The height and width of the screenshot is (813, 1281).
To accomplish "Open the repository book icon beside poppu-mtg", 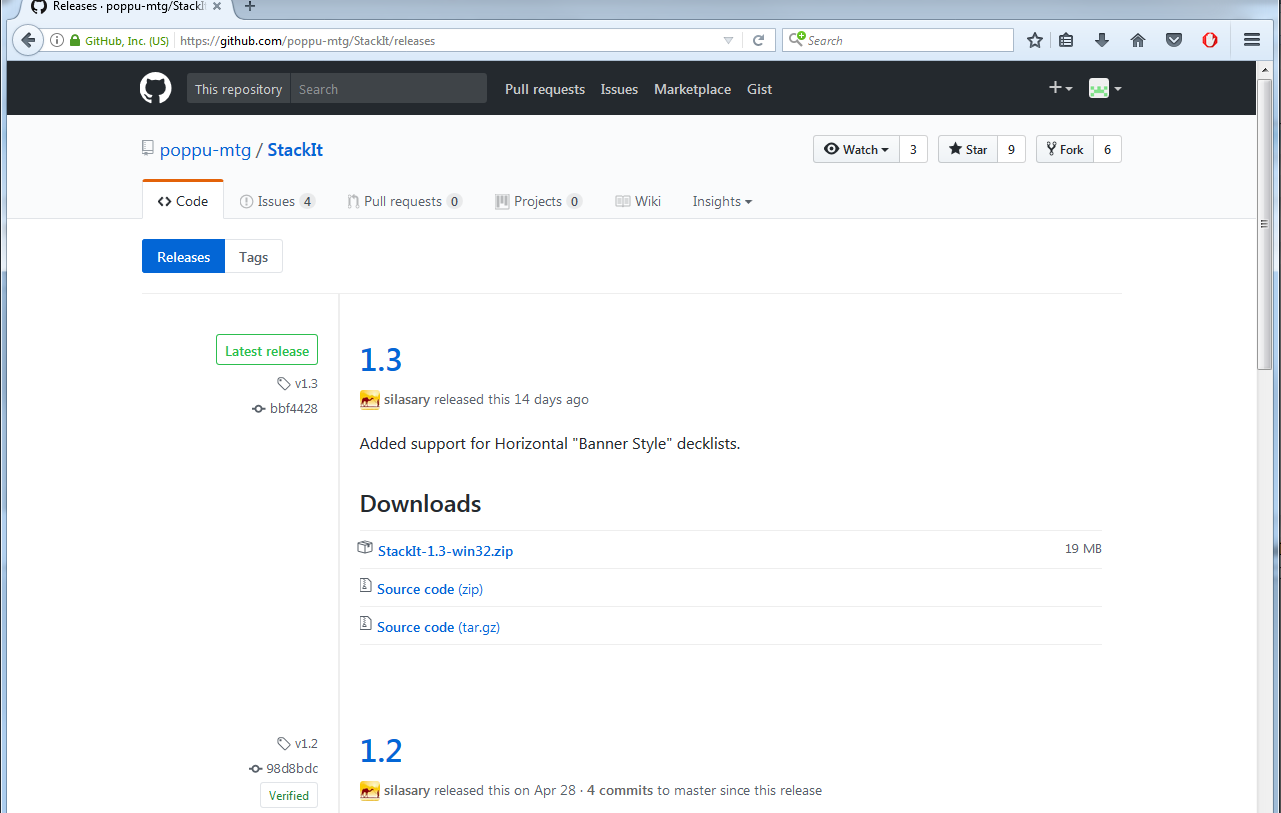I will coord(147,147).
